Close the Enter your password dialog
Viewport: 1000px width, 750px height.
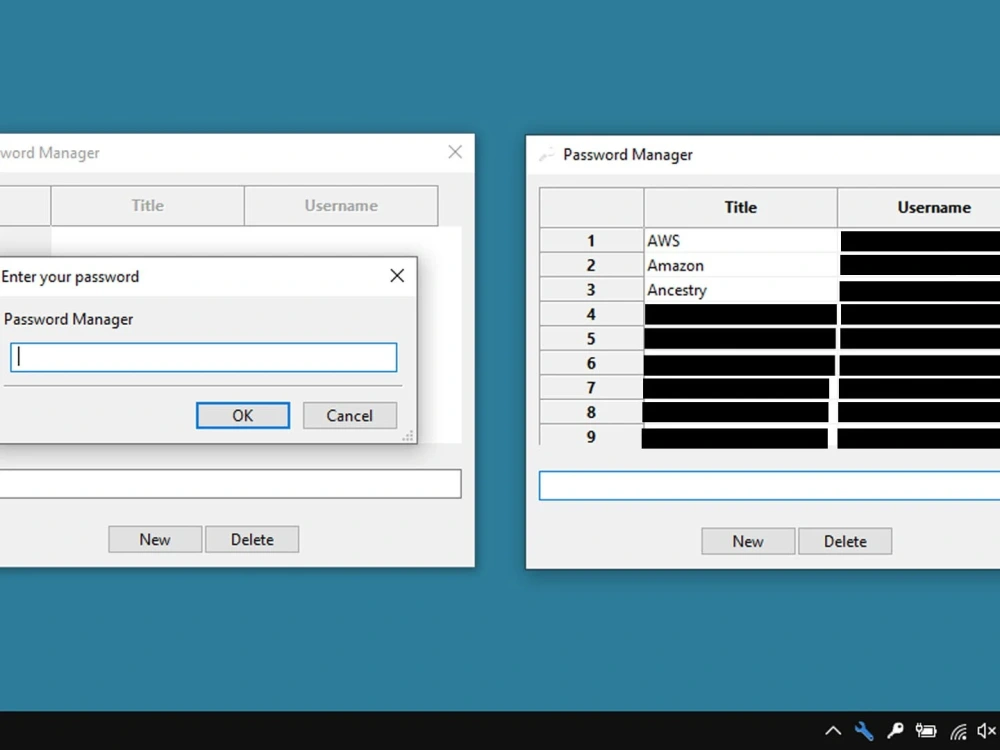click(x=397, y=276)
